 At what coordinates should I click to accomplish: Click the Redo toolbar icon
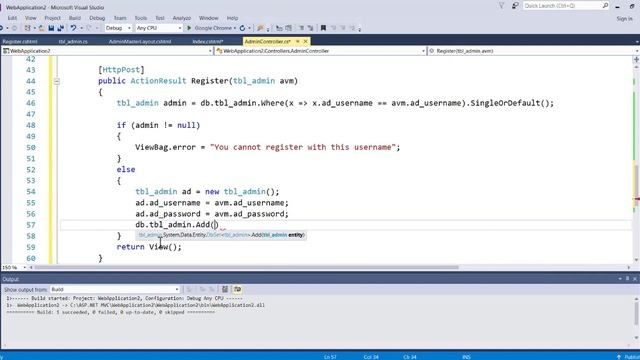pyautogui.click(x=89, y=28)
